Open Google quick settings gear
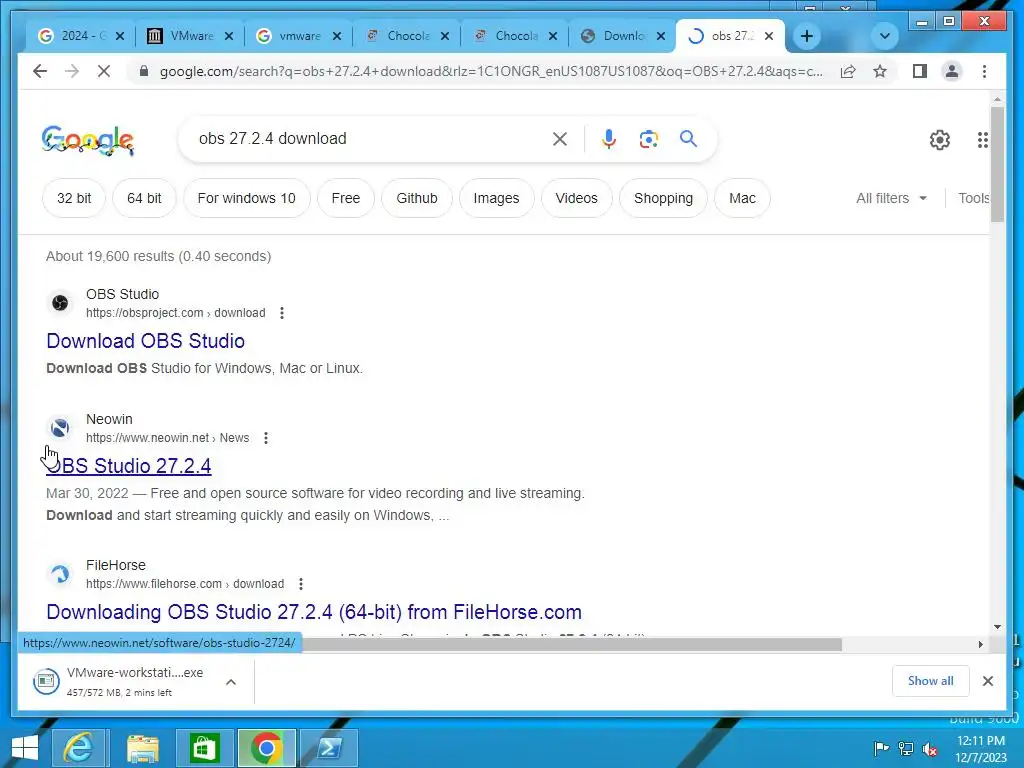This screenshot has width=1024, height=768. tap(939, 139)
